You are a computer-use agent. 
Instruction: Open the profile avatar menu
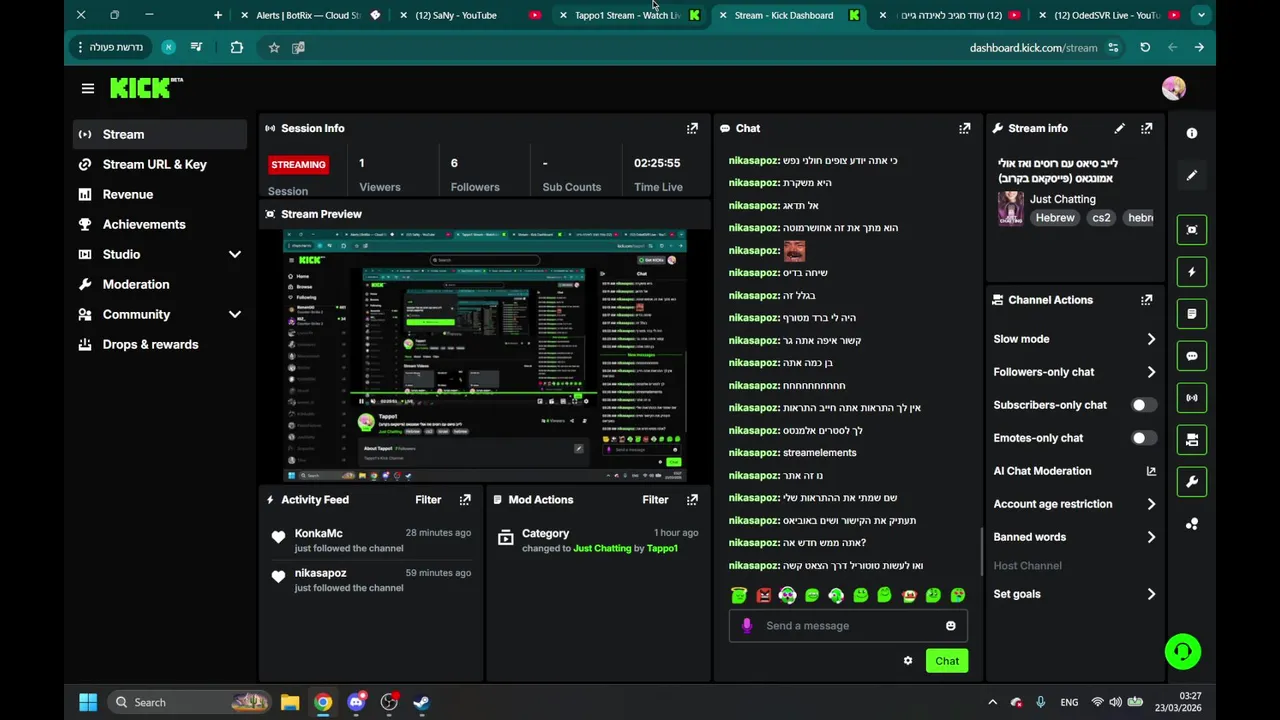pos(1174,88)
